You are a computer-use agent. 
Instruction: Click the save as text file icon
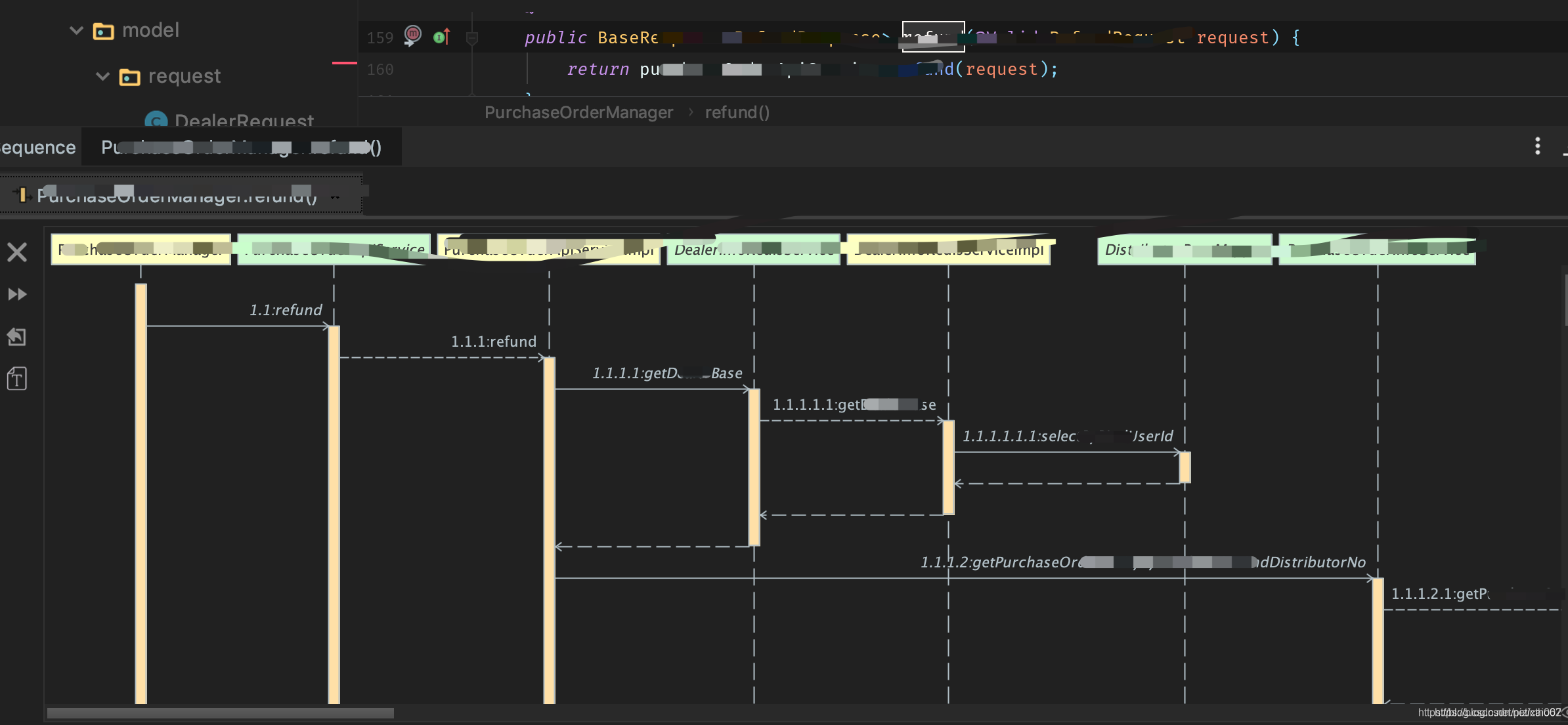click(x=17, y=379)
